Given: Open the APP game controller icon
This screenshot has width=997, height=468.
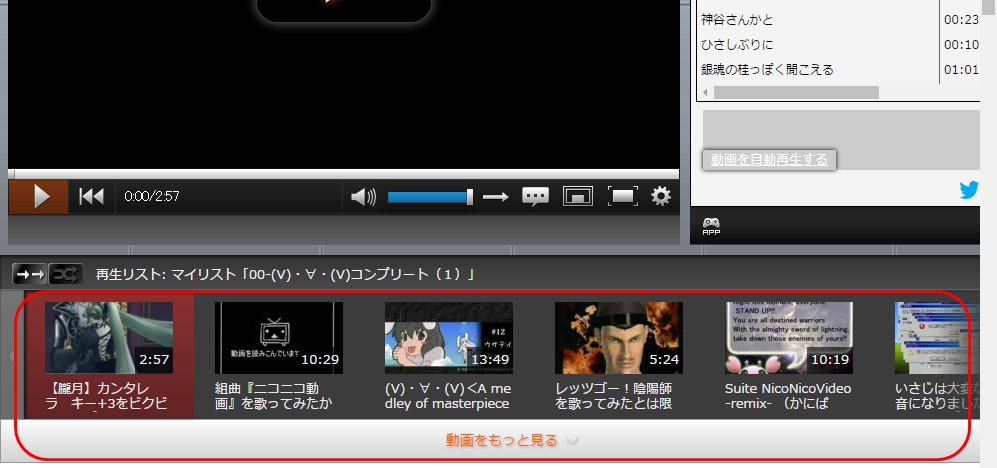Looking at the screenshot, I should (x=711, y=226).
